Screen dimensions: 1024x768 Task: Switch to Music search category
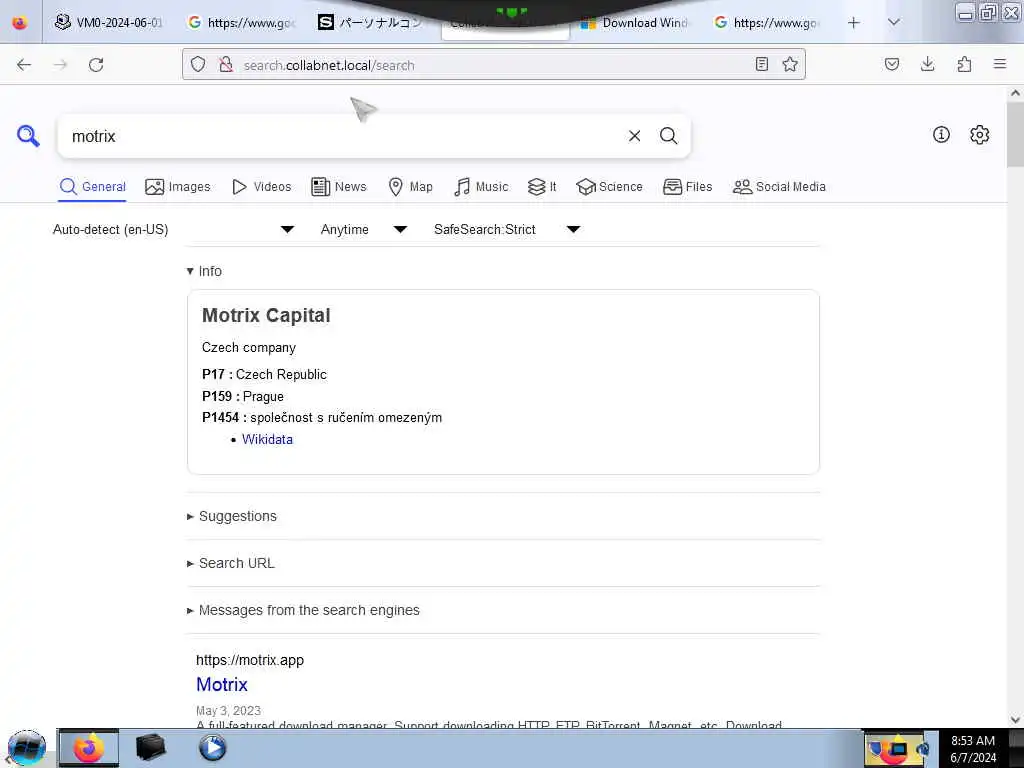pyautogui.click(x=481, y=187)
